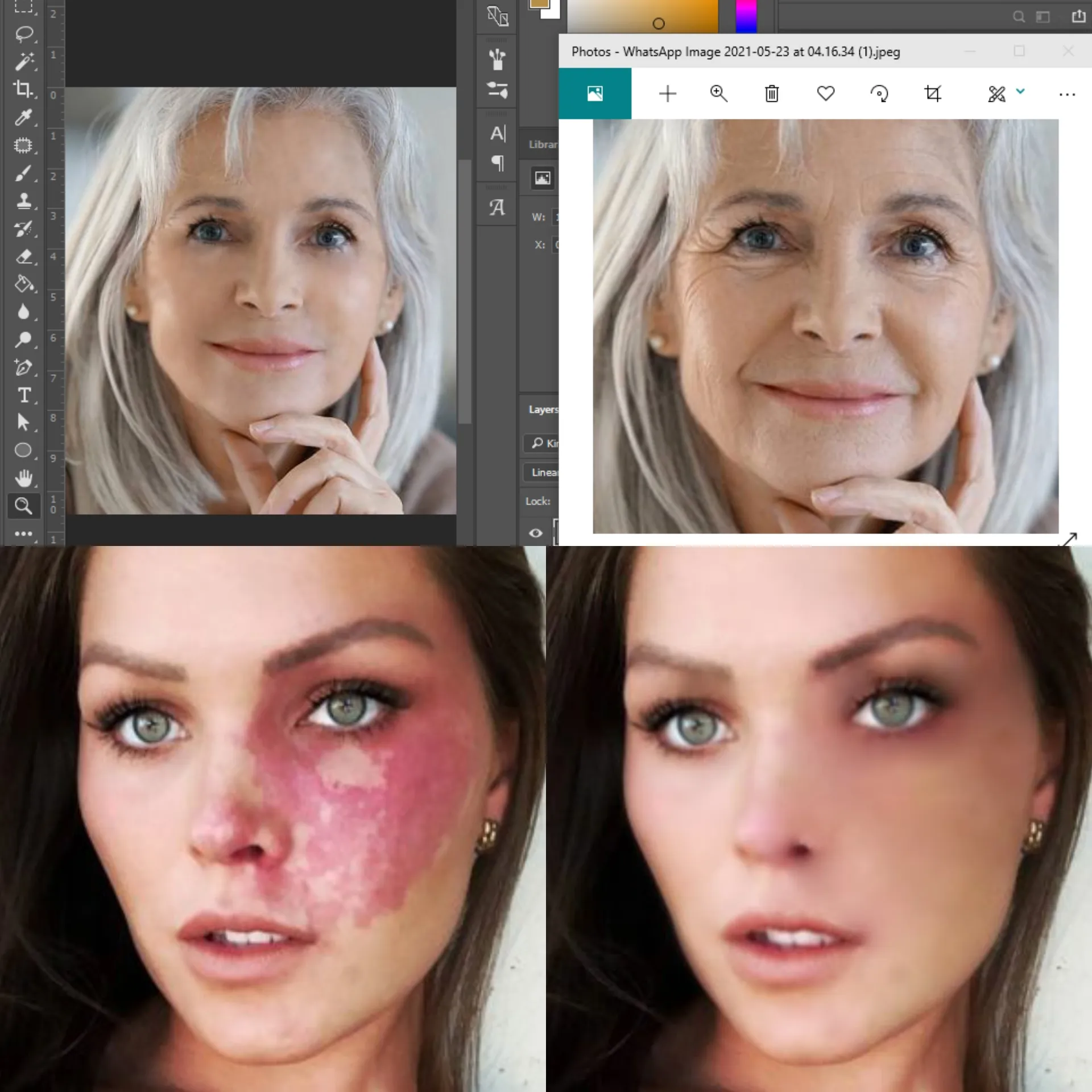Screen dimensions: 1092x1092
Task: Open the Linear blend mode dropdown
Action: click(x=543, y=472)
